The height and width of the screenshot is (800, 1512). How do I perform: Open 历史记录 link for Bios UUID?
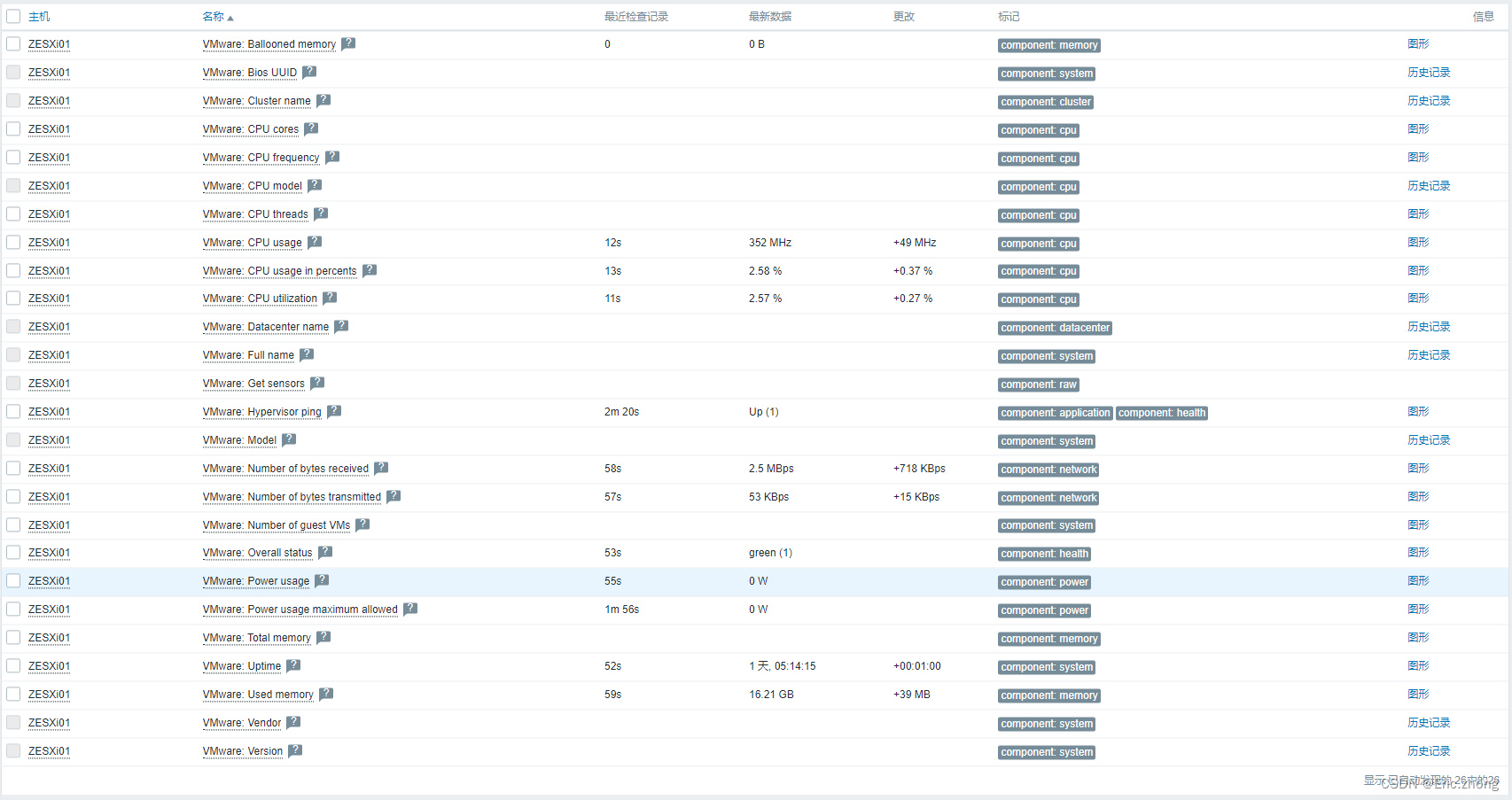coord(1429,72)
